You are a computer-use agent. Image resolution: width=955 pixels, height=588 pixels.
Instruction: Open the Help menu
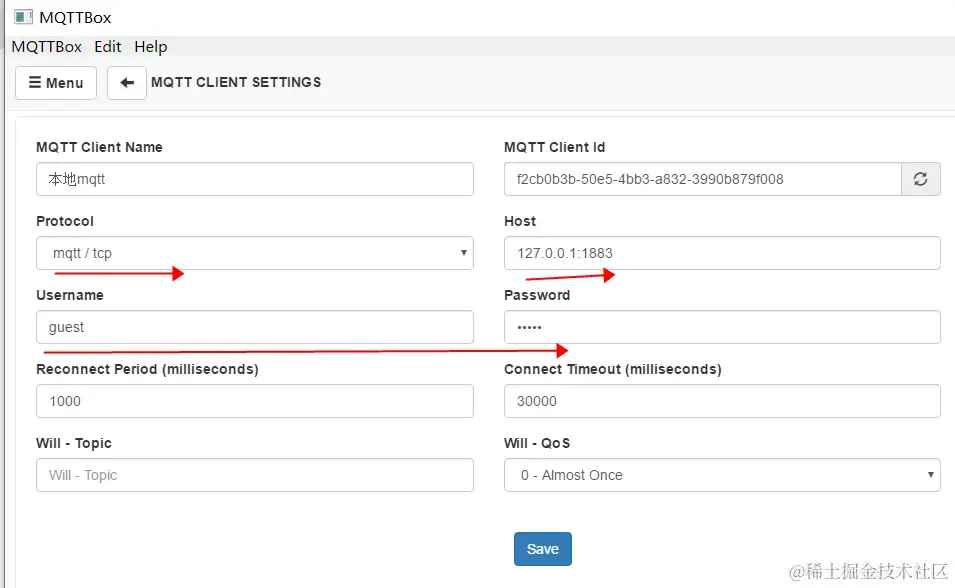150,46
